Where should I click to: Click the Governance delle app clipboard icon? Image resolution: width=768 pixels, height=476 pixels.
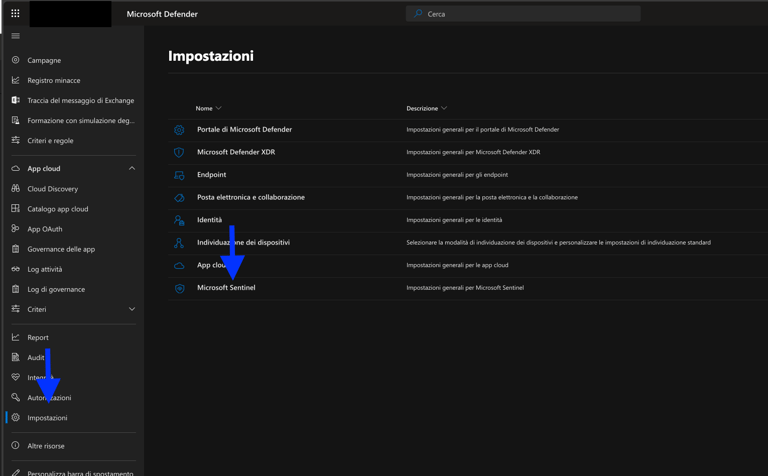click(16, 249)
